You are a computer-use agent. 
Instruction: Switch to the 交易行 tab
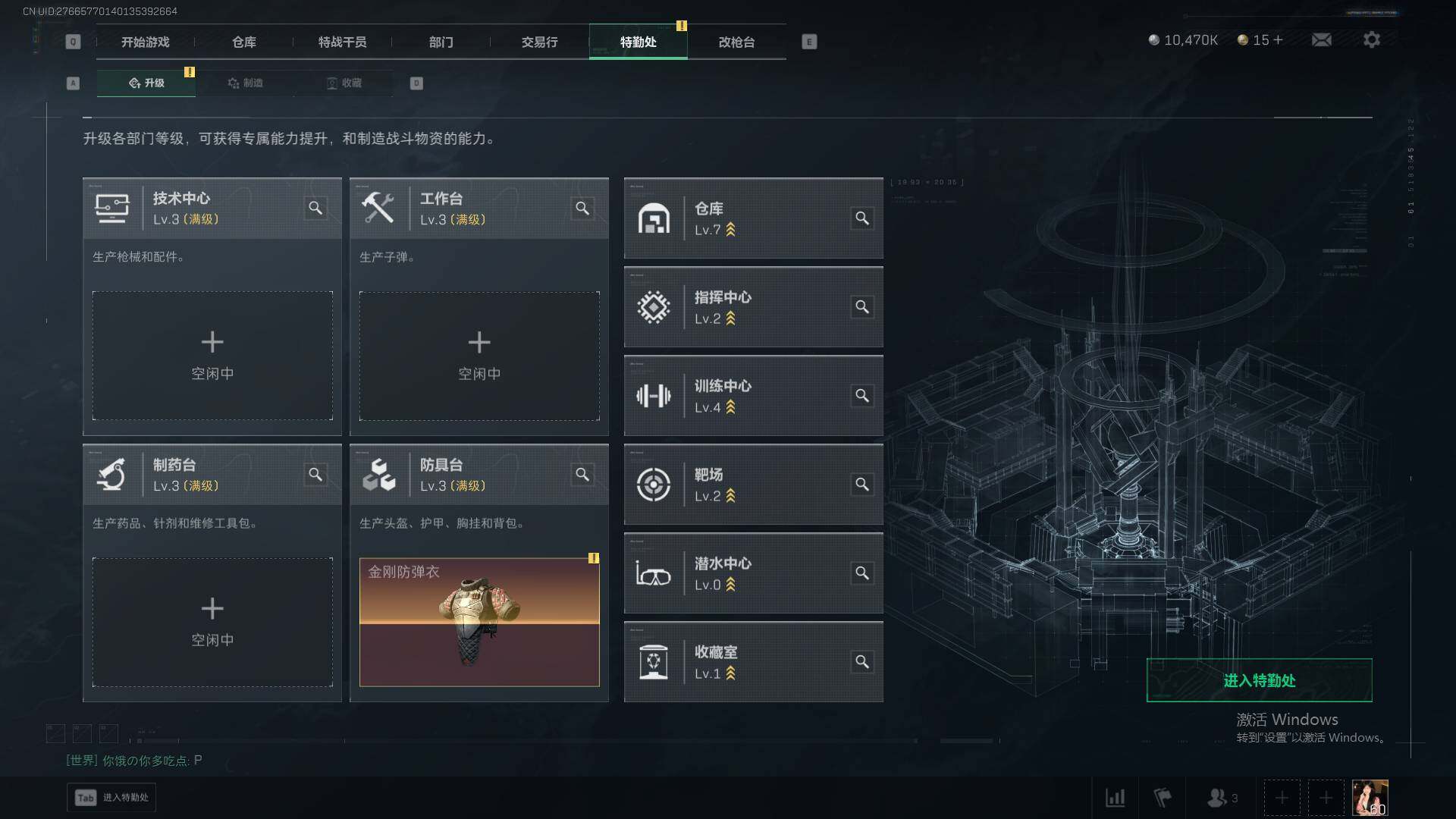coord(539,42)
